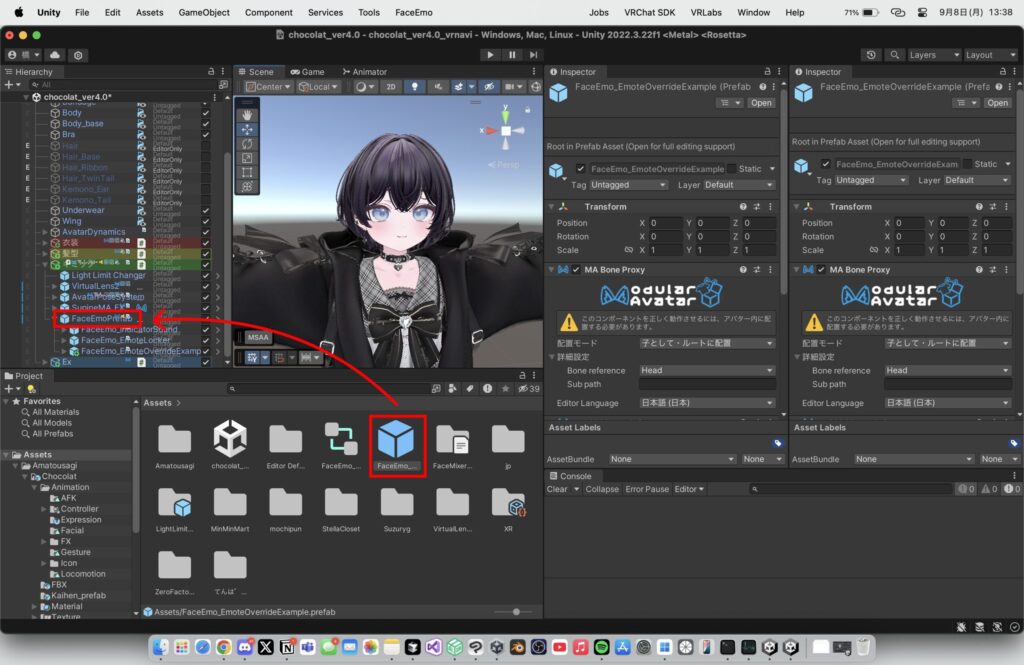This screenshot has height=665, width=1024.
Task: Click the Hierarchy search field
Action: pos(120,85)
